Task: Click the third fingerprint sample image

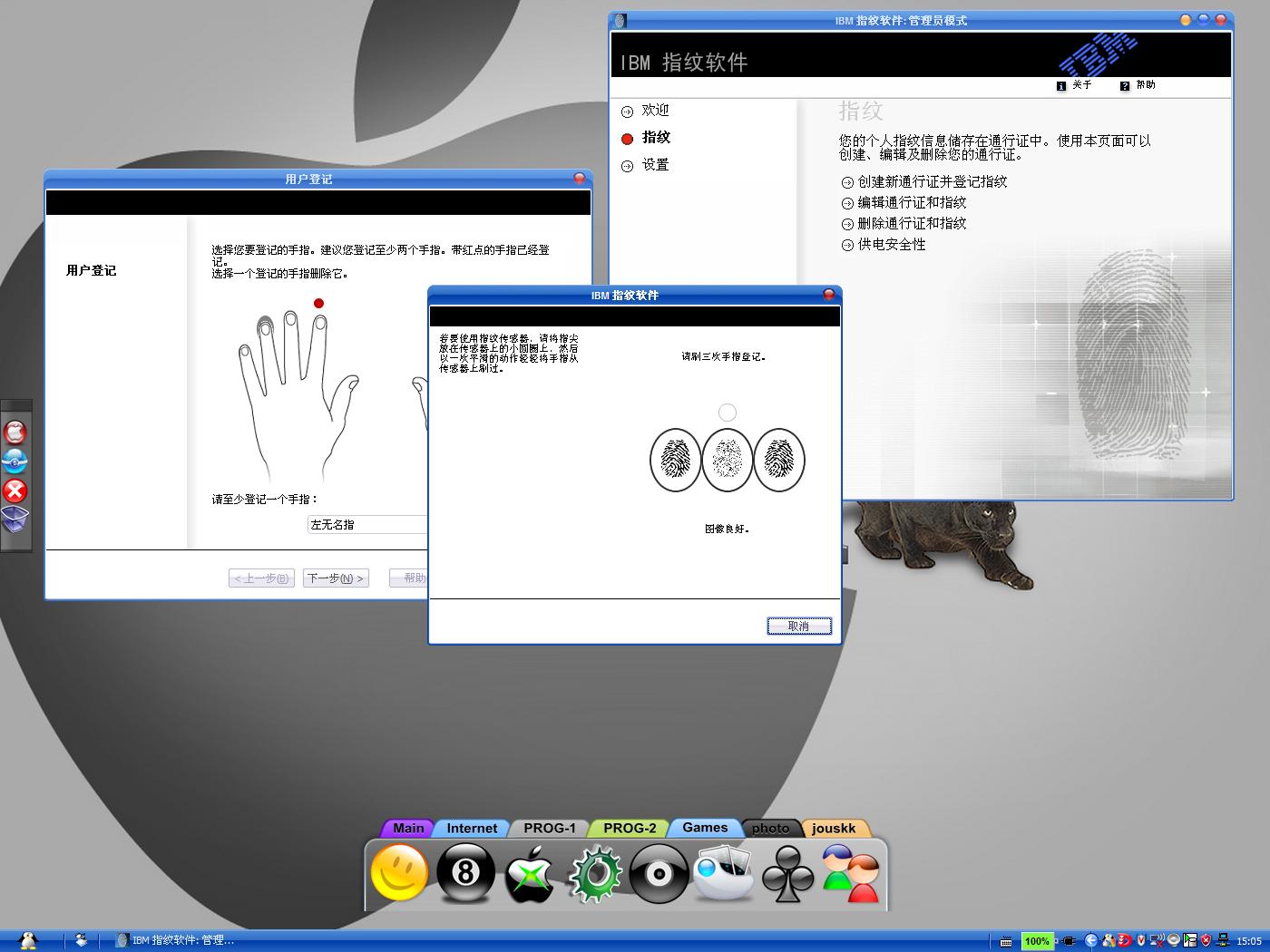Action: tap(779, 461)
